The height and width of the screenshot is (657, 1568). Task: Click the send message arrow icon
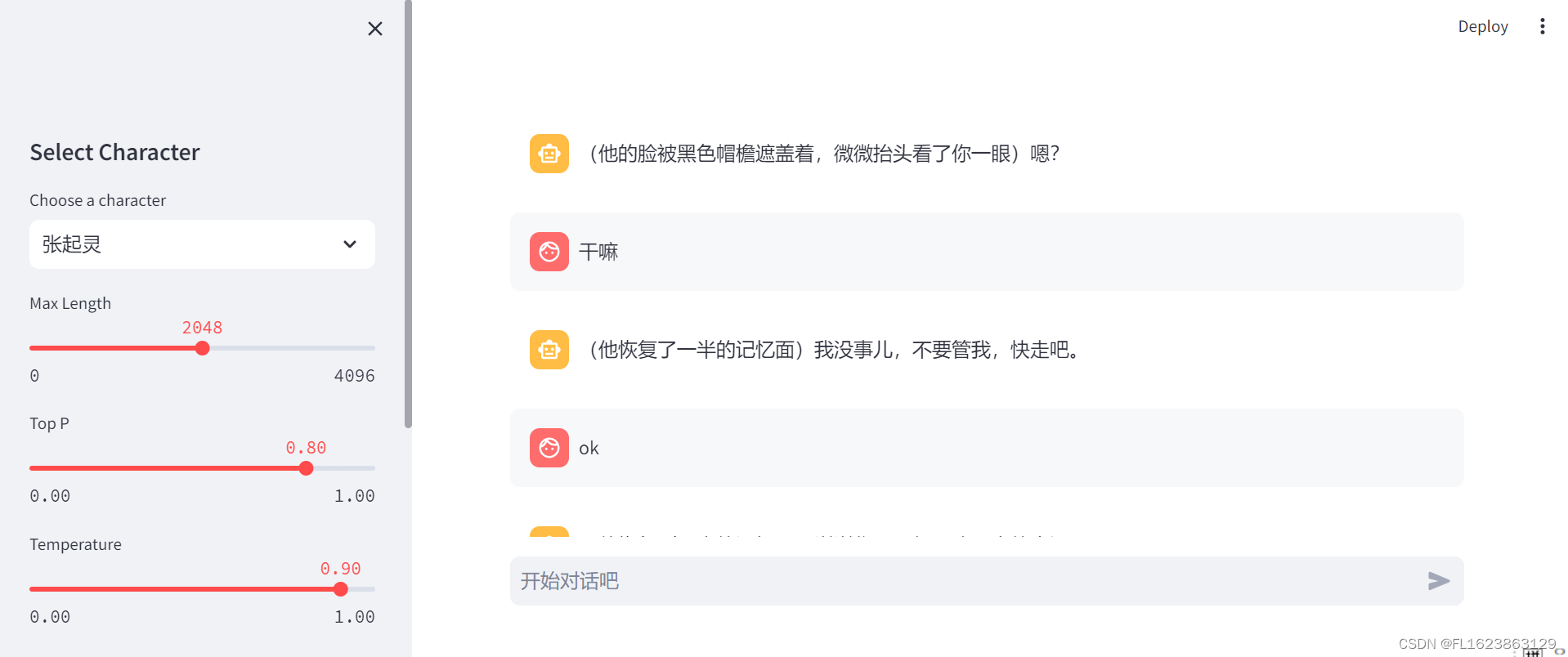click(x=1438, y=581)
